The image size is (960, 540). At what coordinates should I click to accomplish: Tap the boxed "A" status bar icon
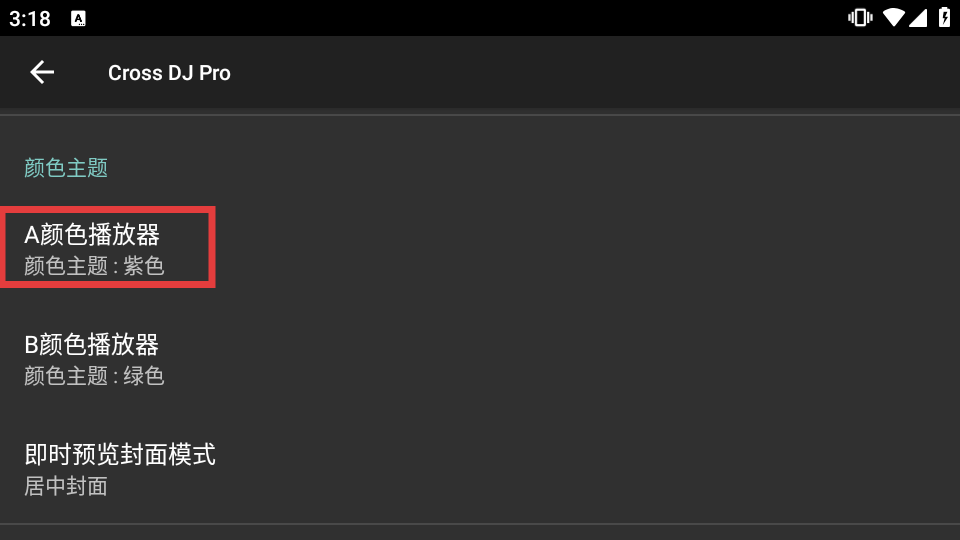coord(79,18)
